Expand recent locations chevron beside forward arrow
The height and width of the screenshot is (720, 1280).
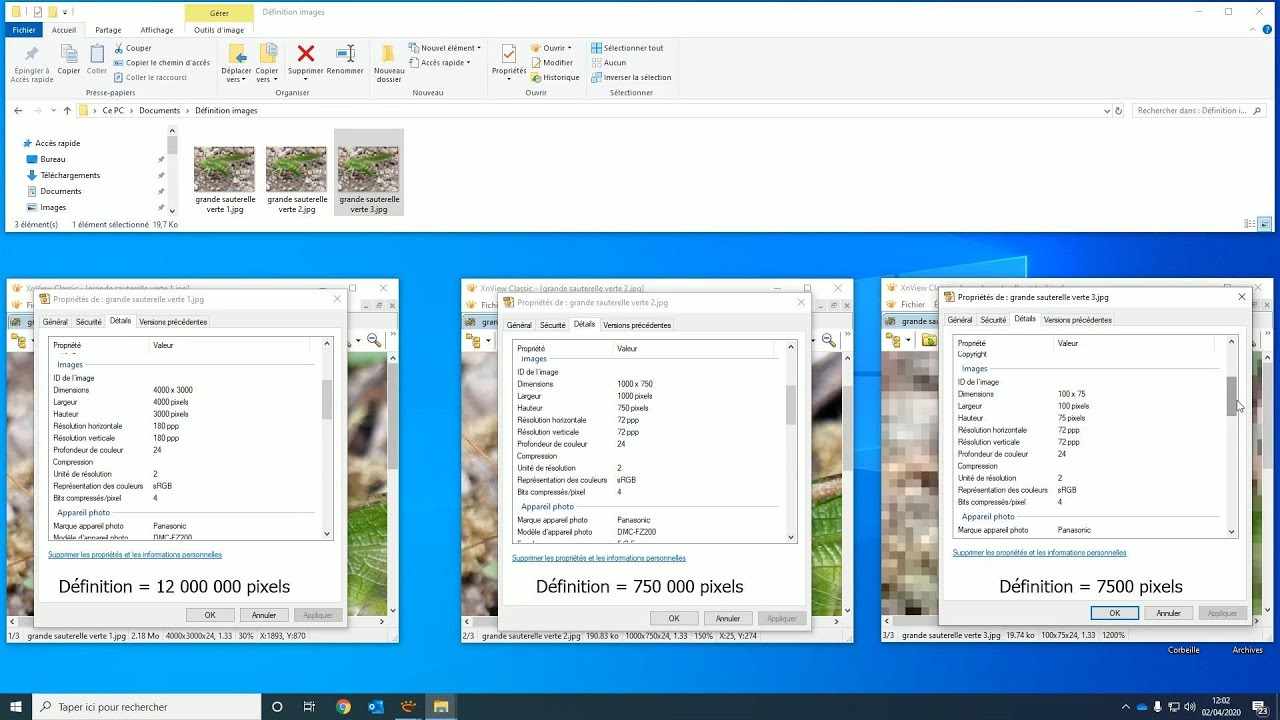[52, 111]
